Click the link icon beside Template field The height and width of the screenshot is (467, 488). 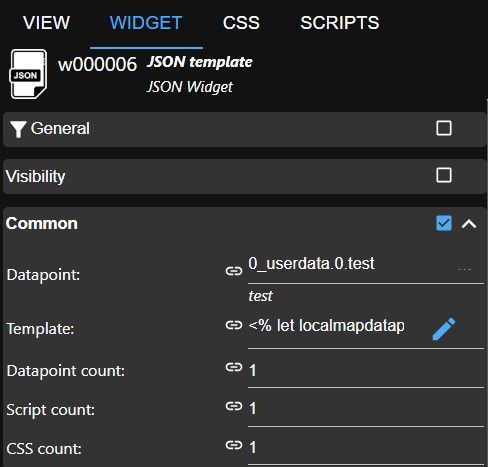pos(234,325)
